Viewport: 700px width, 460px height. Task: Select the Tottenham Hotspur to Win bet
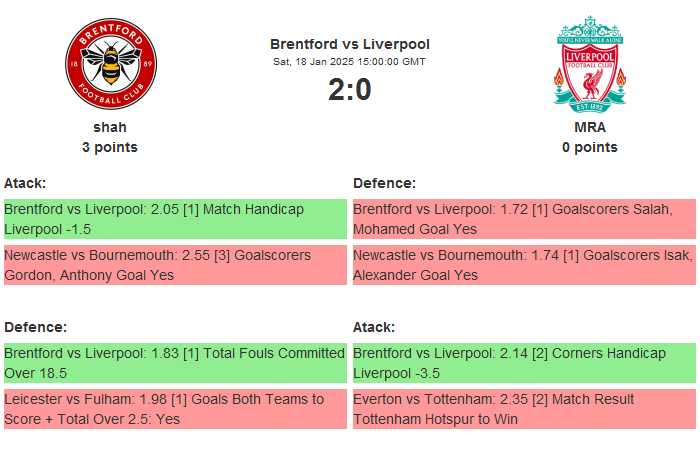click(x=523, y=409)
